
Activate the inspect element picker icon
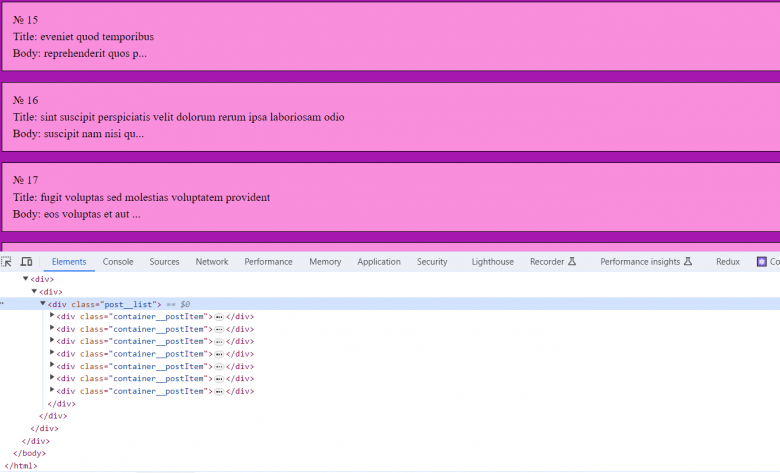[6, 262]
